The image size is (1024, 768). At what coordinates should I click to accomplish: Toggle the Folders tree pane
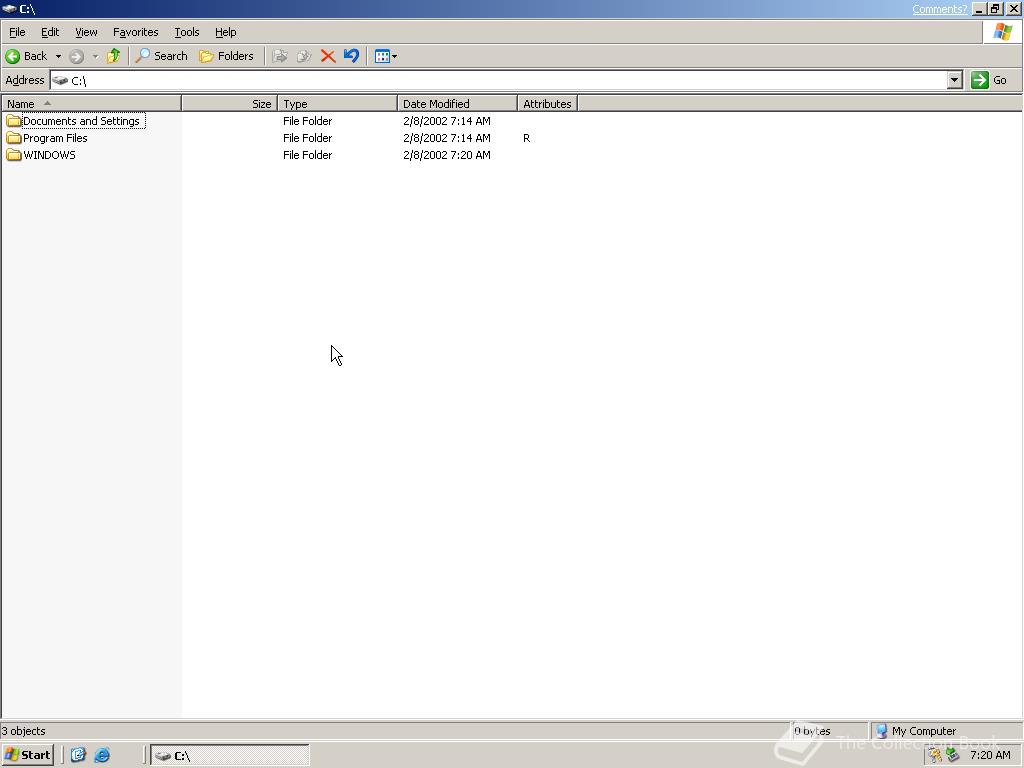coord(226,56)
